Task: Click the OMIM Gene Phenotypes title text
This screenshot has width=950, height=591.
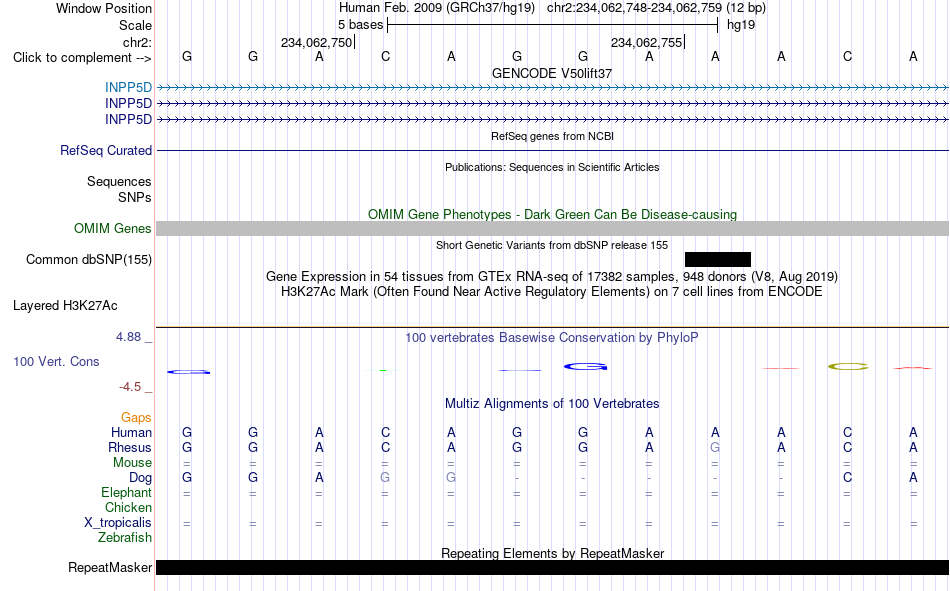Action: [x=553, y=215]
